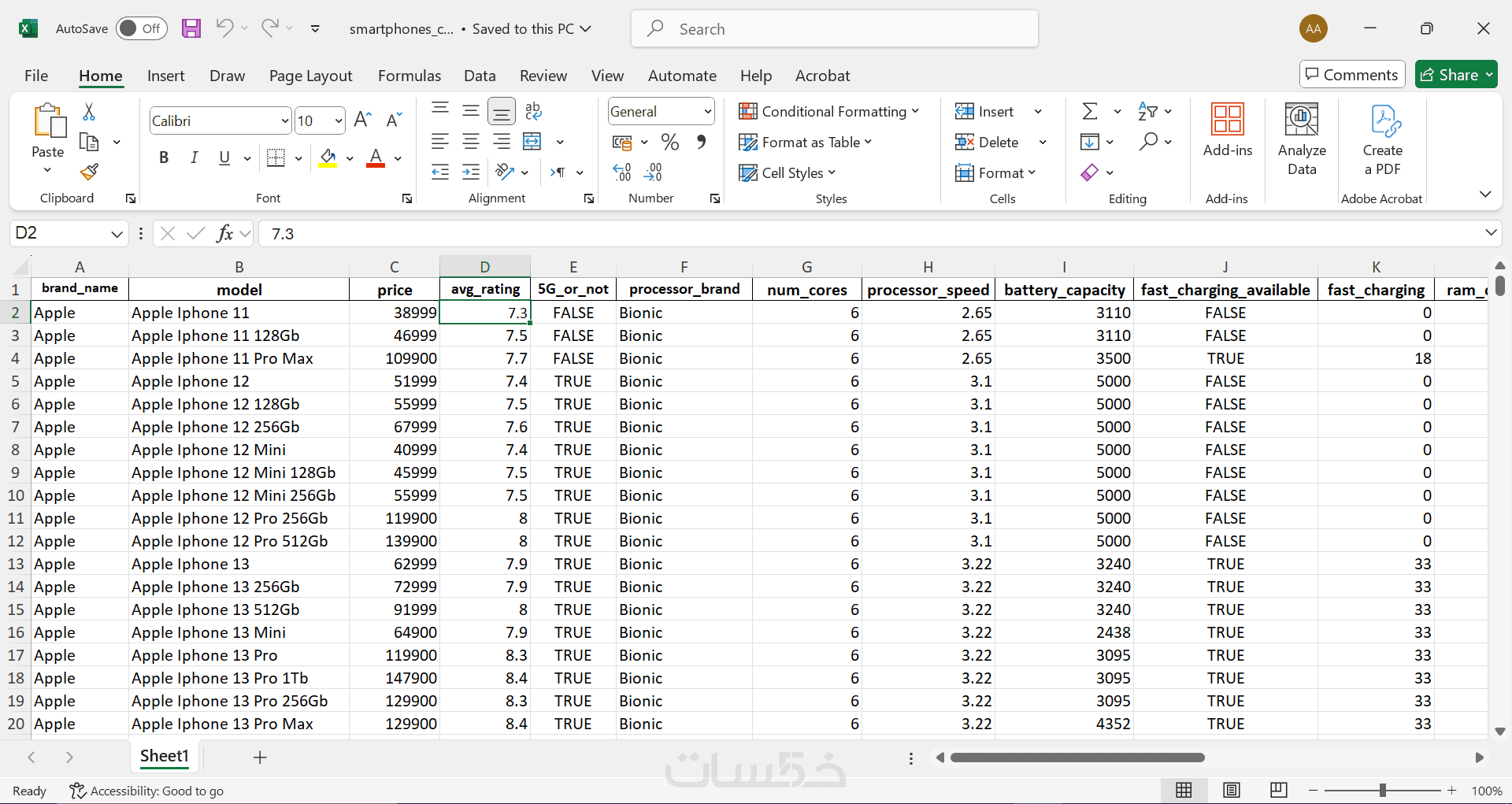Click the Percent Style icon

[x=670, y=142]
